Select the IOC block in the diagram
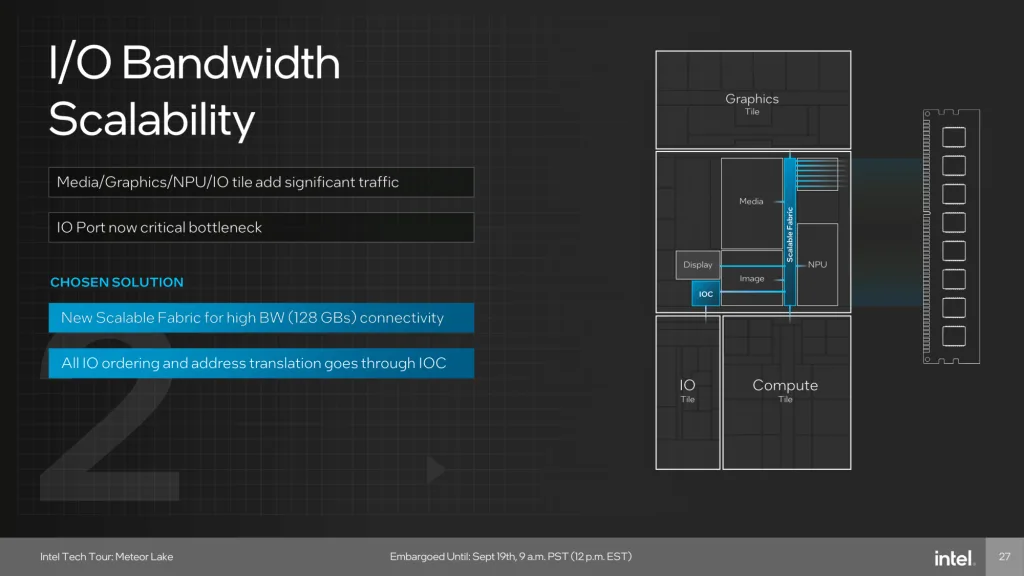Image resolution: width=1024 pixels, height=576 pixels. pos(706,294)
